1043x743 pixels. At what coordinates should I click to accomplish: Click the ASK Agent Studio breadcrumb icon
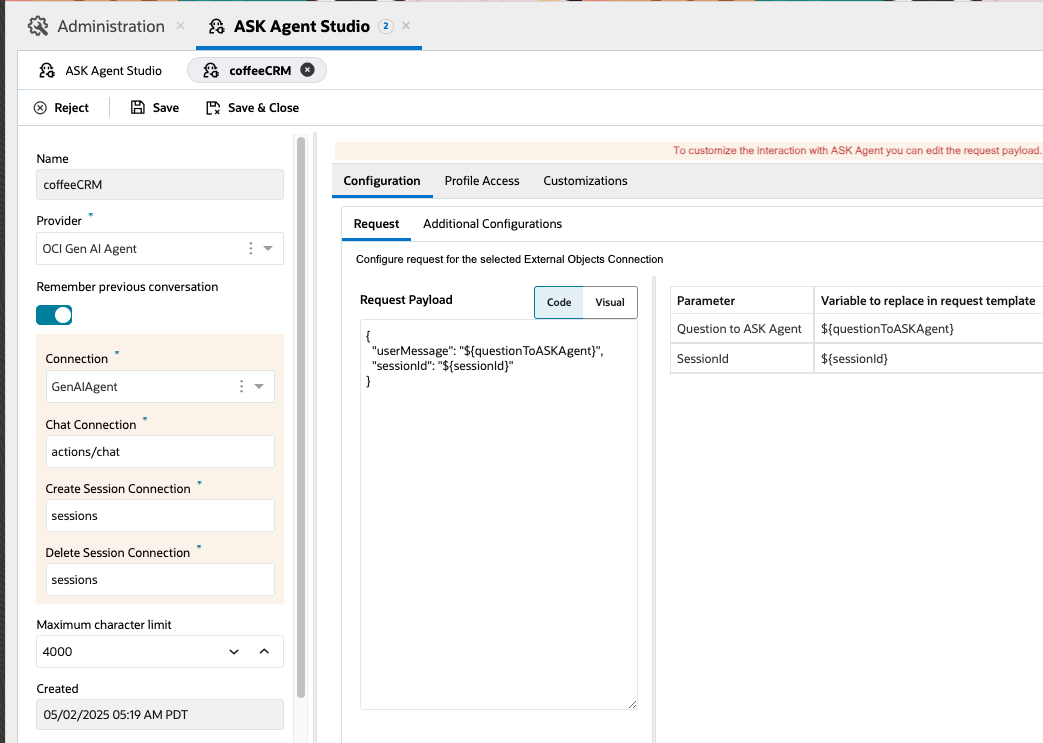pos(46,70)
